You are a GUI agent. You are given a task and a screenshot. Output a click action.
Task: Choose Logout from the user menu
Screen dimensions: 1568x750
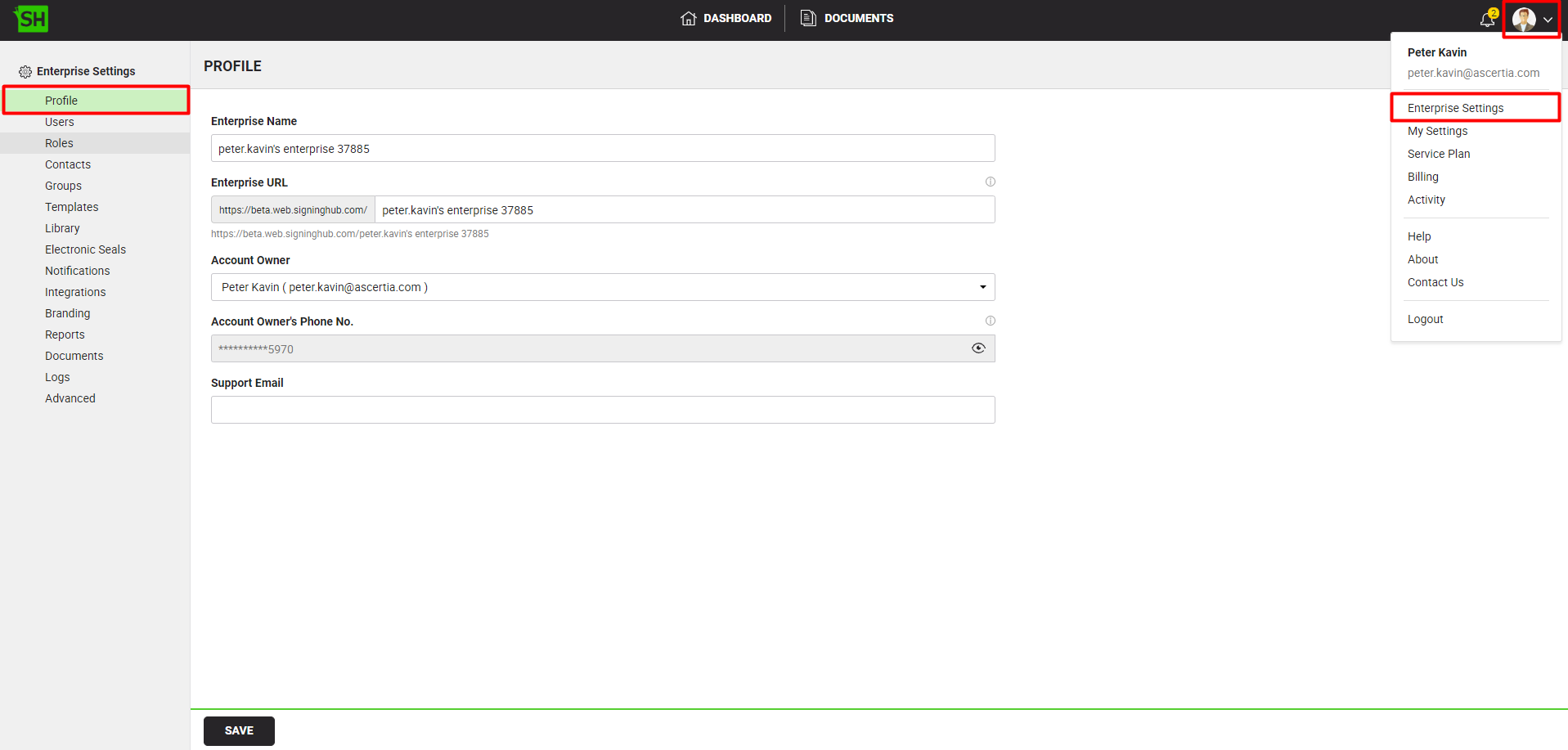pyautogui.click(x=1425, y=319)
